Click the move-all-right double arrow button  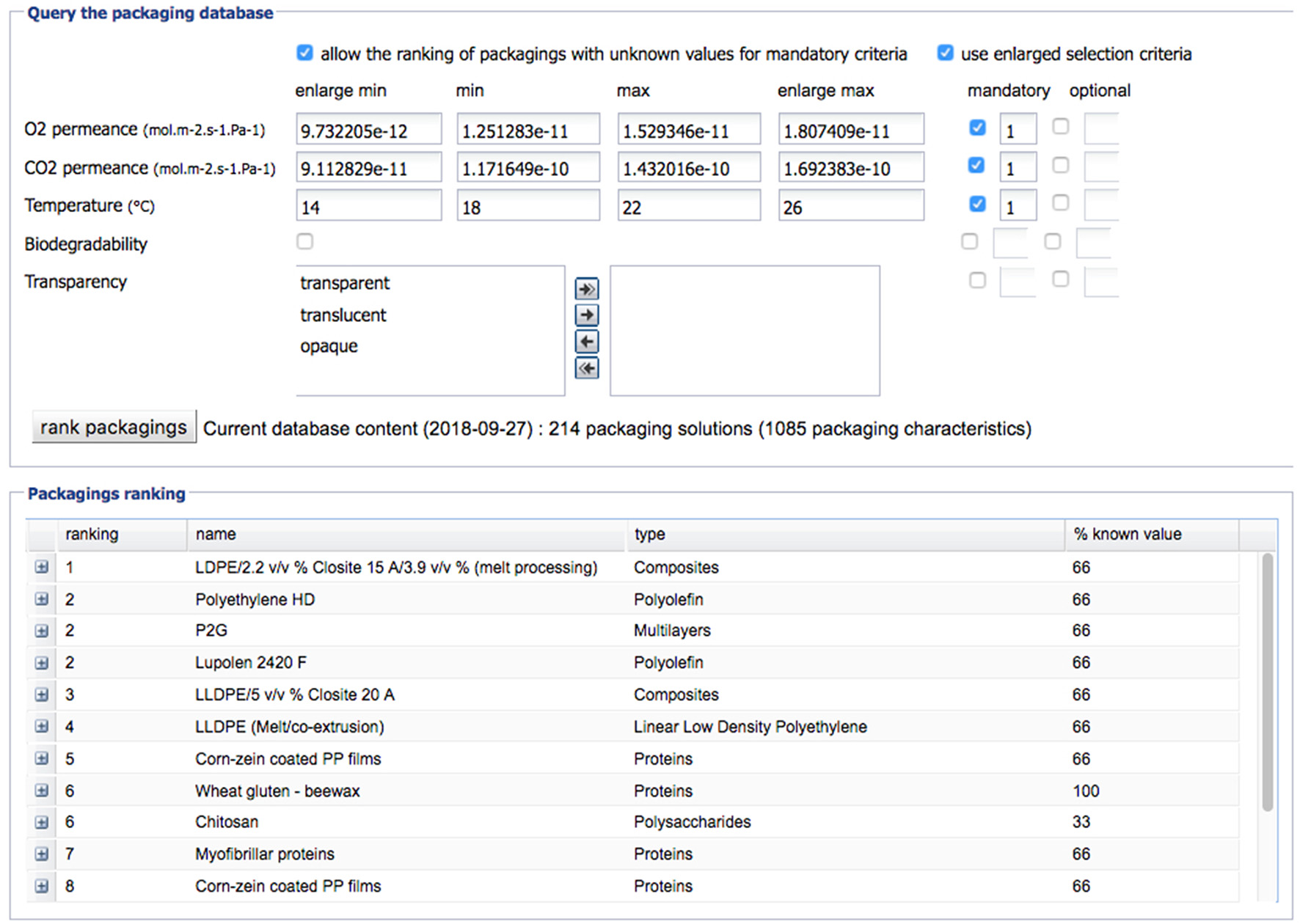(x=586, y=289)
